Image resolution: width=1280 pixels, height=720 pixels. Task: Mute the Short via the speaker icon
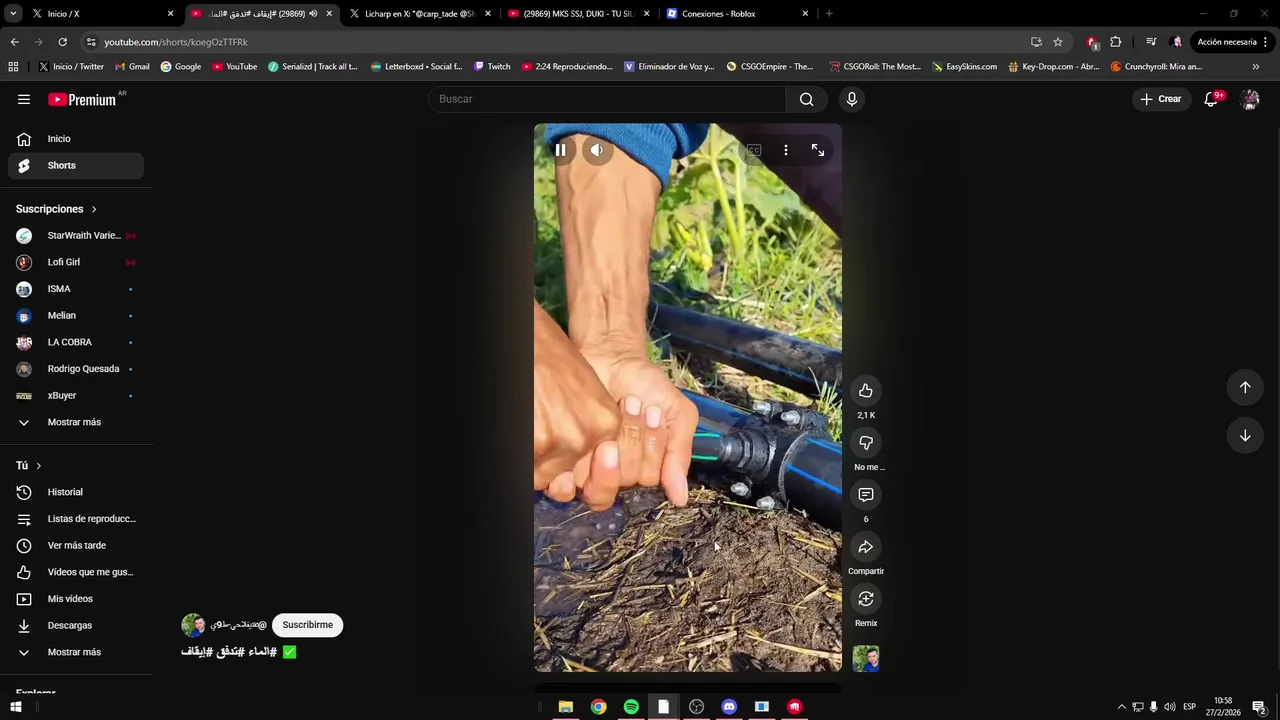tap(596, 150)
